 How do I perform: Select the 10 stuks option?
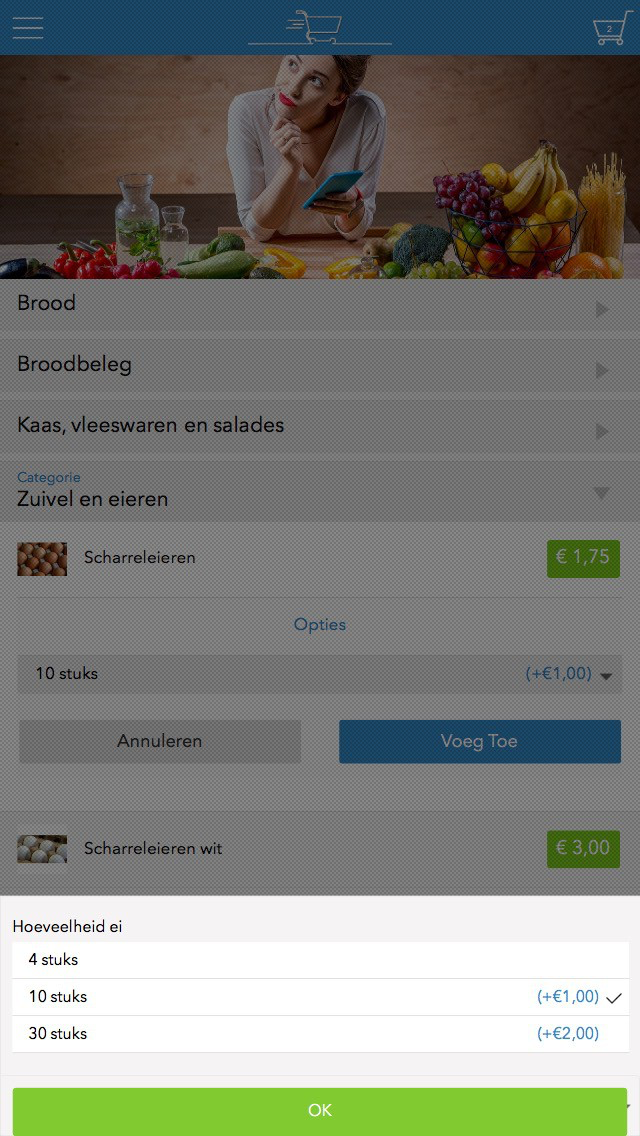[320, 997]
